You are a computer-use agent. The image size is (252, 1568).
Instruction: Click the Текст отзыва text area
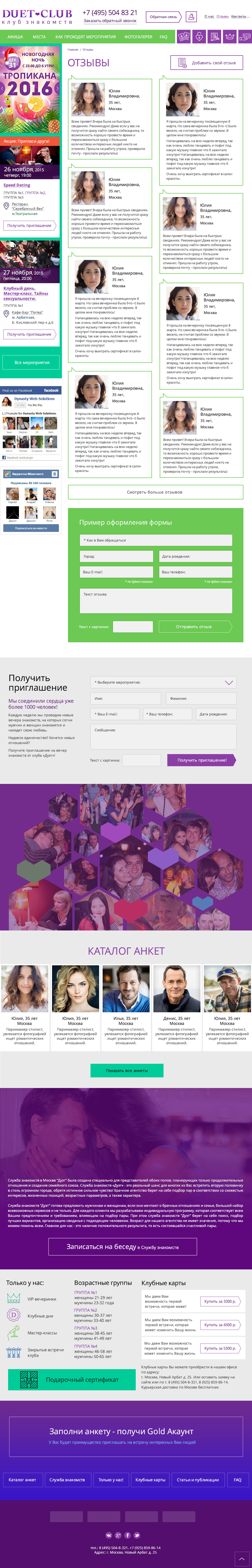156,601
